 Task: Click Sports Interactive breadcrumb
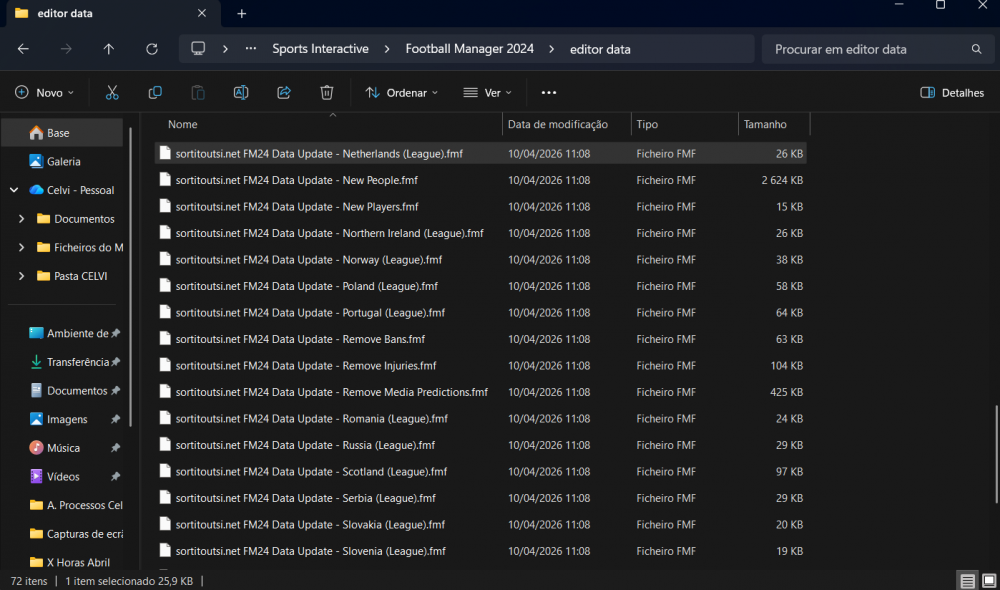[320, 49]
